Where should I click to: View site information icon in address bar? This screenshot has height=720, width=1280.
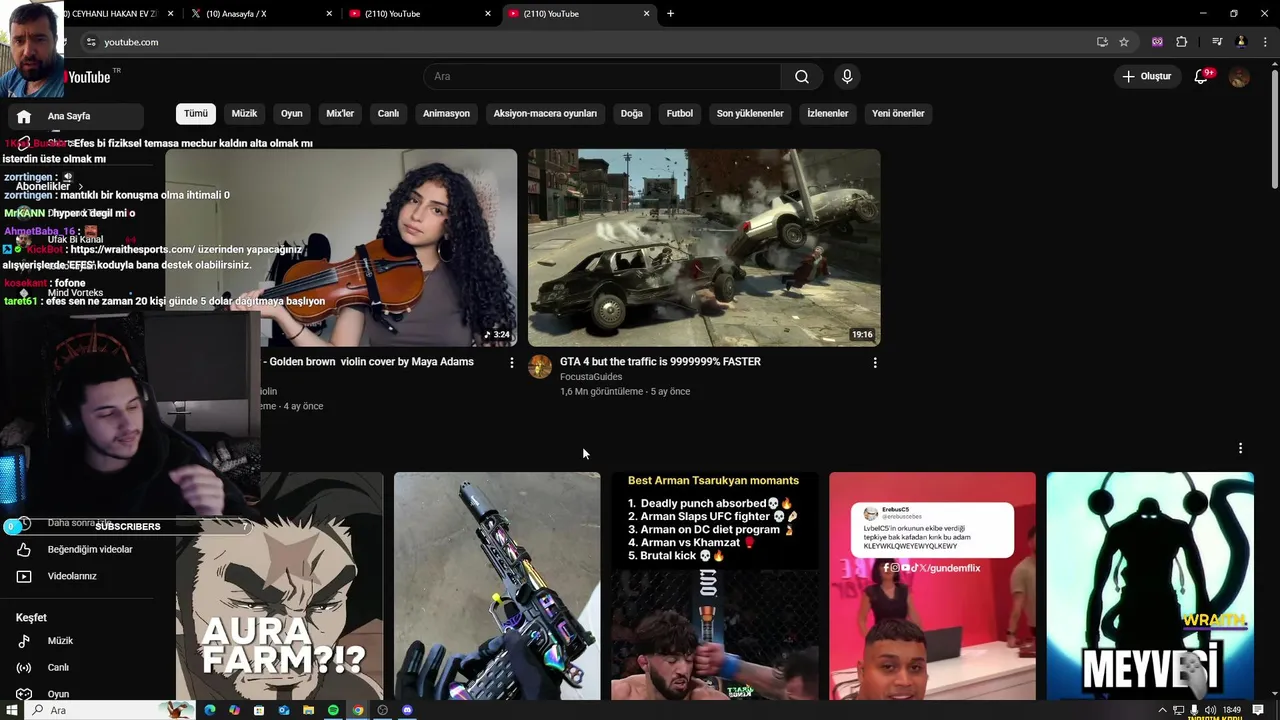[x=91, y=42]
